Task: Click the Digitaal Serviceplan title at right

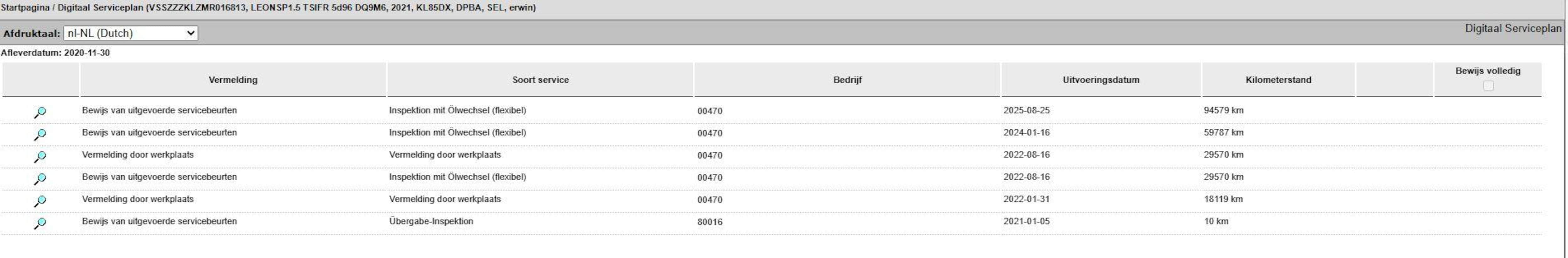Action: (1512, 28)
